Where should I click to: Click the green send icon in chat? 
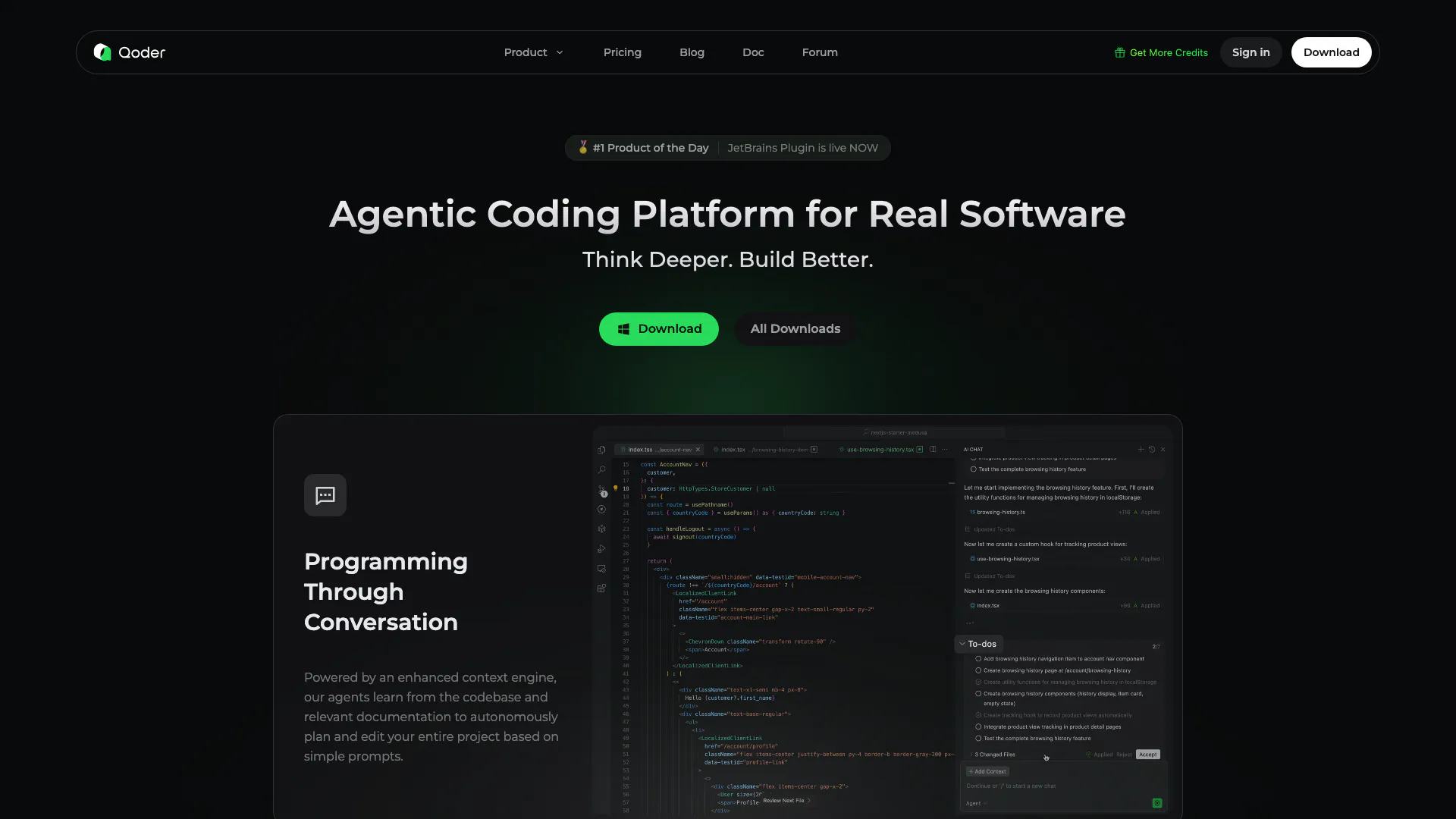pos(1157,803)
